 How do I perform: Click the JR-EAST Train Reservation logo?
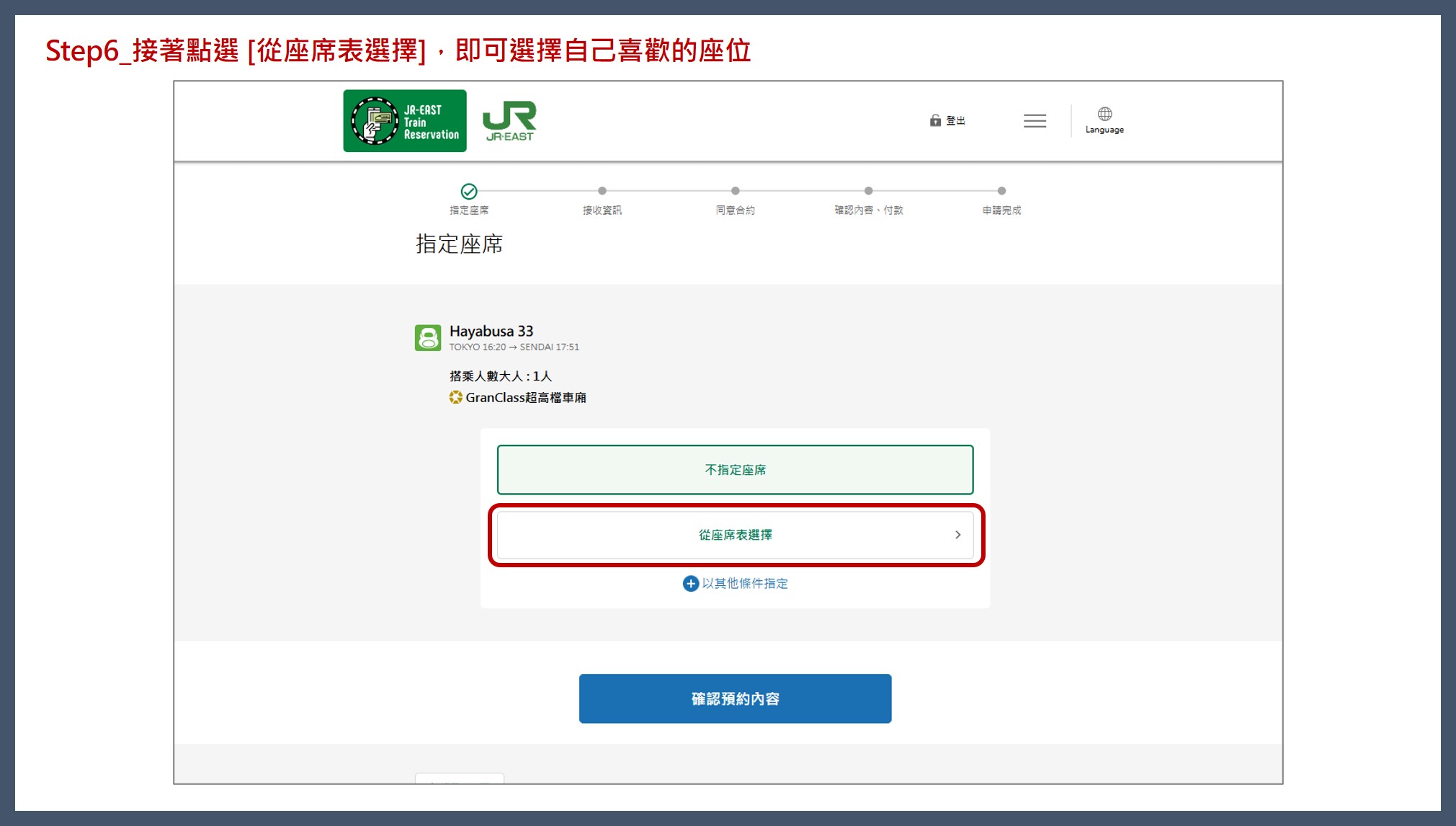[404, 121]
